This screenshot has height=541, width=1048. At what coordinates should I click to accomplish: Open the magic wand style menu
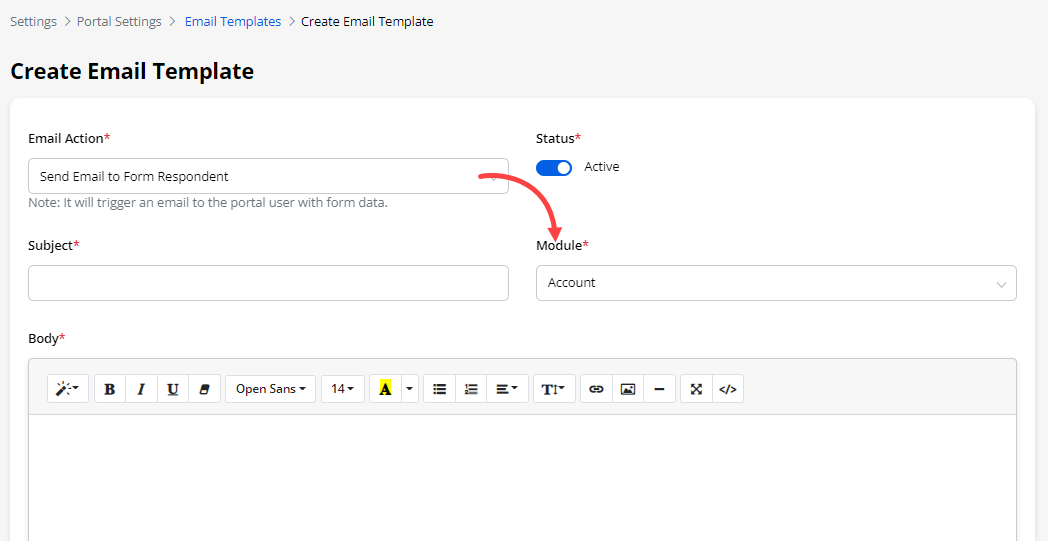tap(68, 389)
